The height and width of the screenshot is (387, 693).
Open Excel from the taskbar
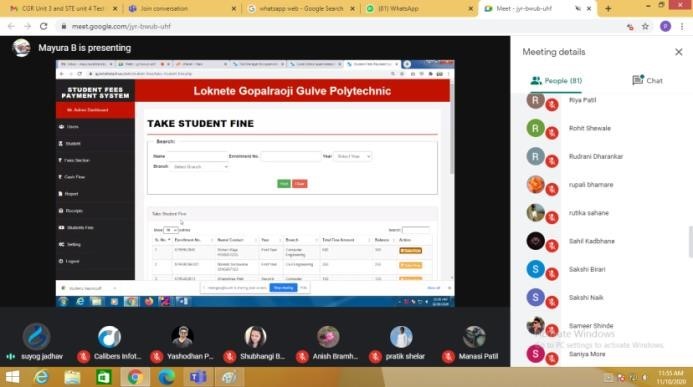pyautogui.click(x=104, y=377)
